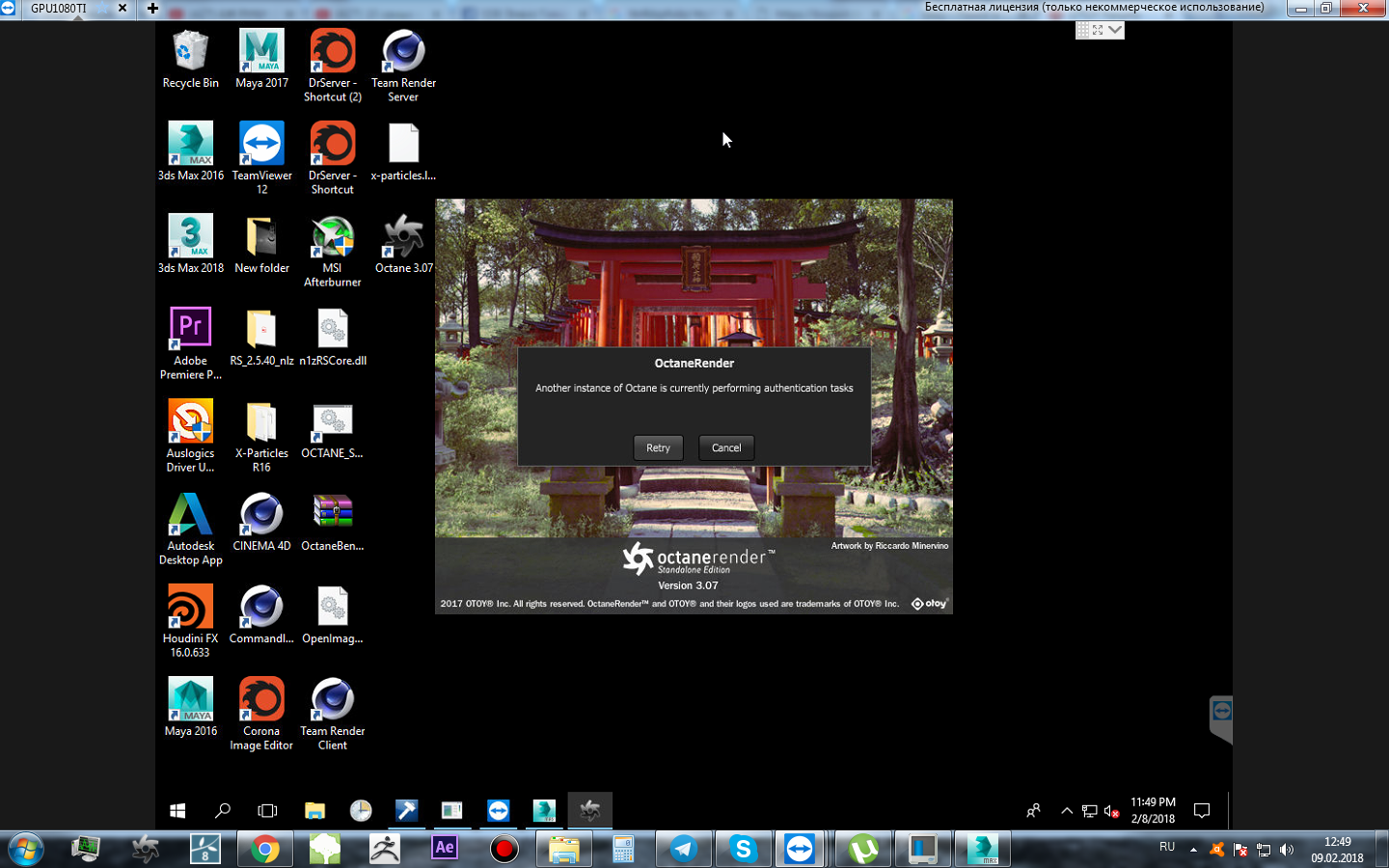The image size is (1389, 868).
Task: Switch to Octane on the remote taskbar
Action: (590, 810)
